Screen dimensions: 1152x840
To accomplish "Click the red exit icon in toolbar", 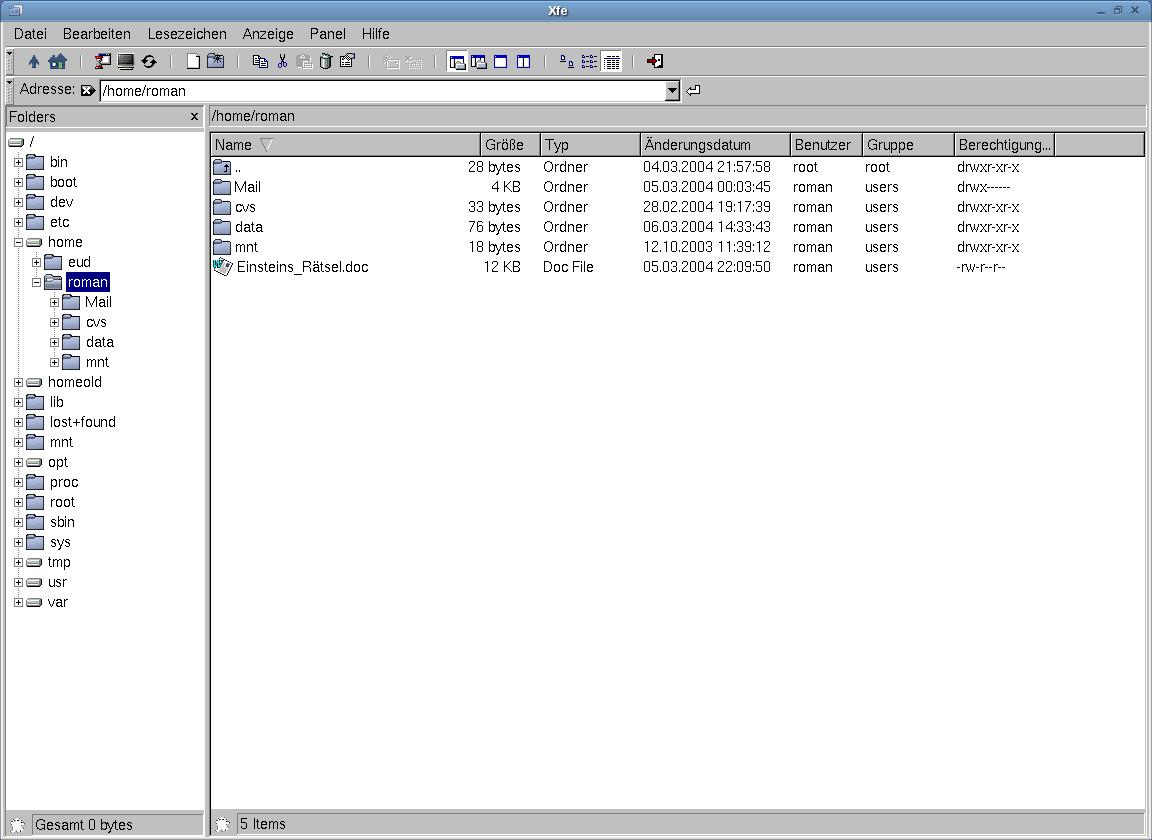I will tap(655, 62).
